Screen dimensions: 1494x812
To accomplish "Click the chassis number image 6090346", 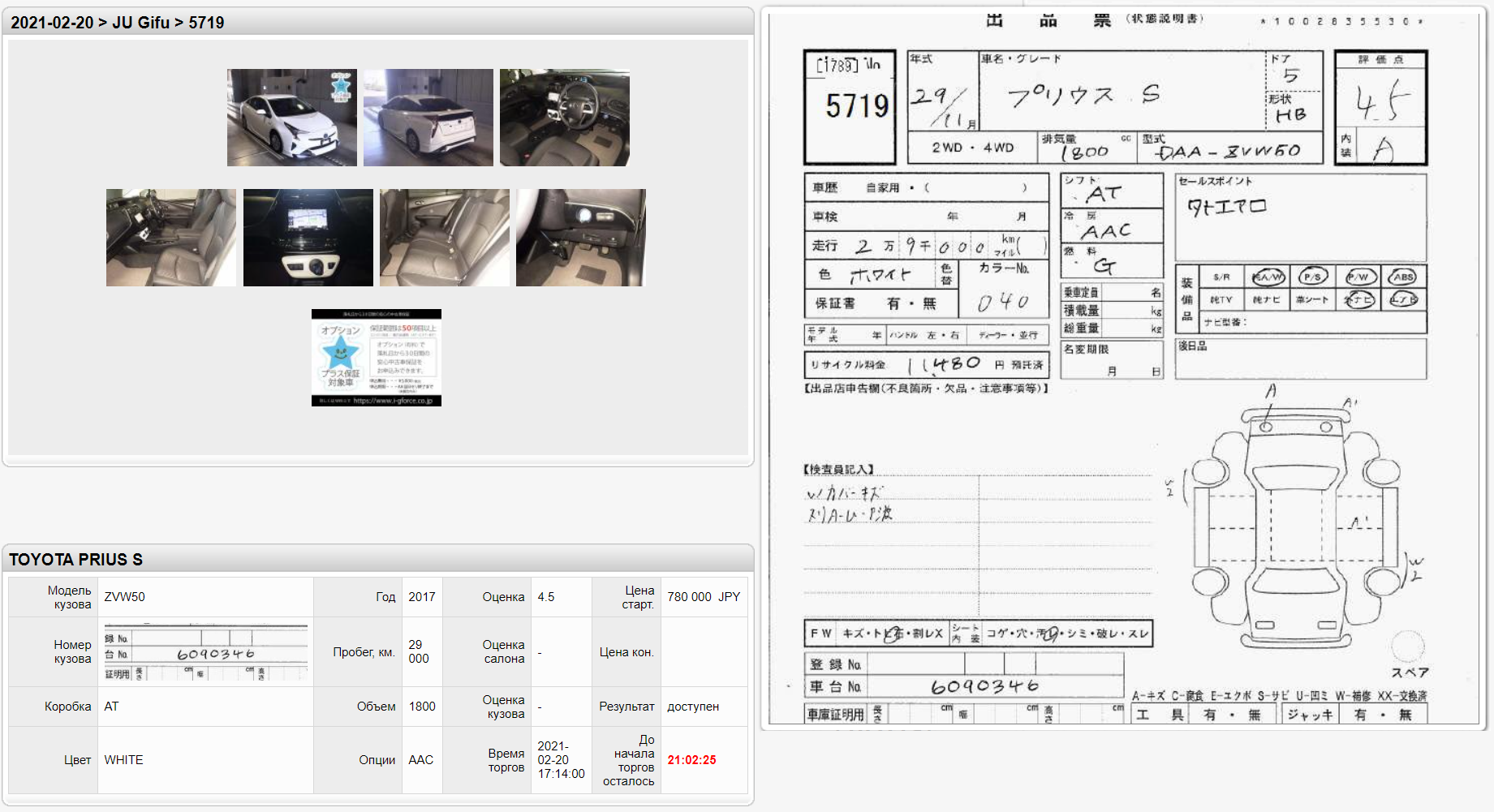I will coord(206,652).
